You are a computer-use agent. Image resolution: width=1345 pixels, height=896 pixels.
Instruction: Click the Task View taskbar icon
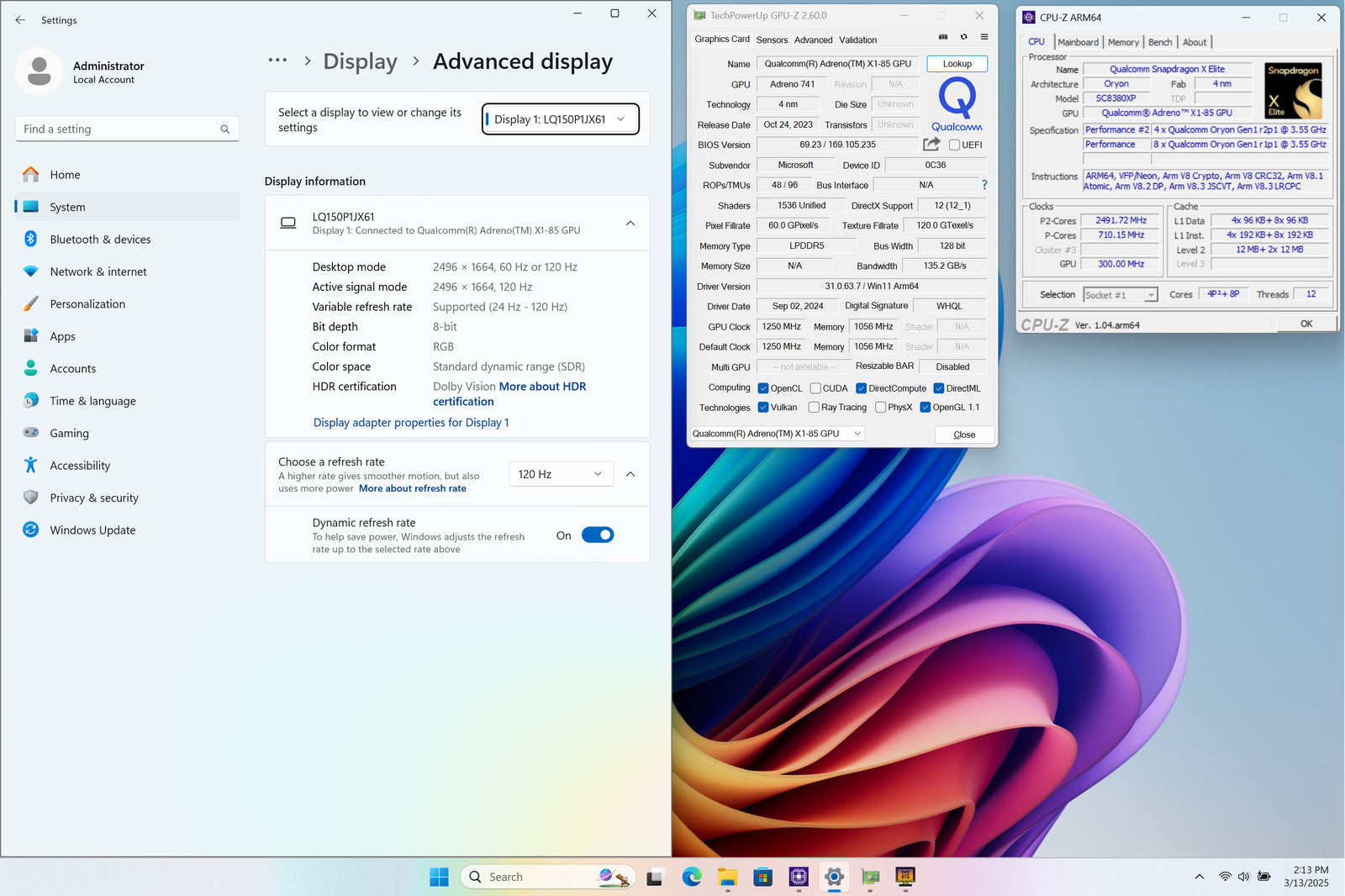[x=656, y=877]
